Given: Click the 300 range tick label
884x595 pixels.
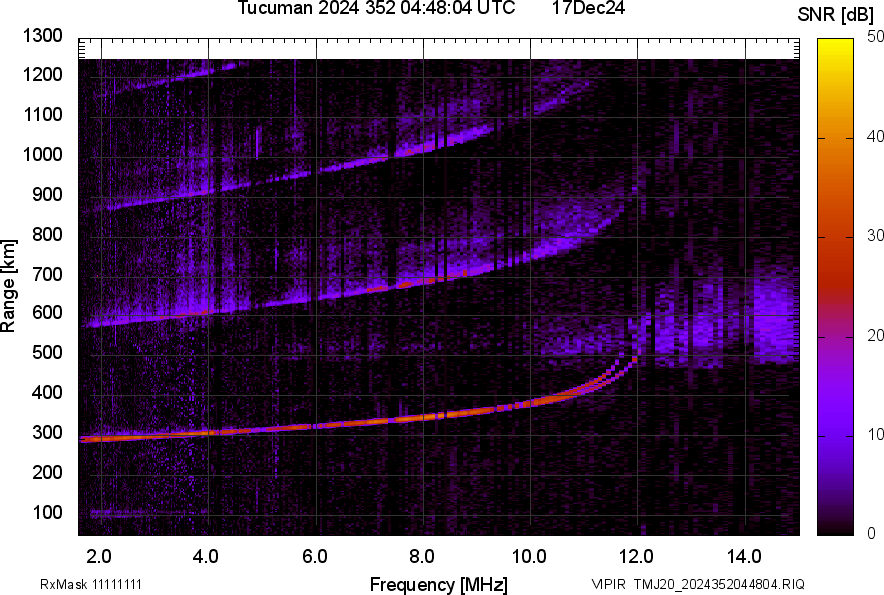Looking at the screenshot, I should pos(47,433).
